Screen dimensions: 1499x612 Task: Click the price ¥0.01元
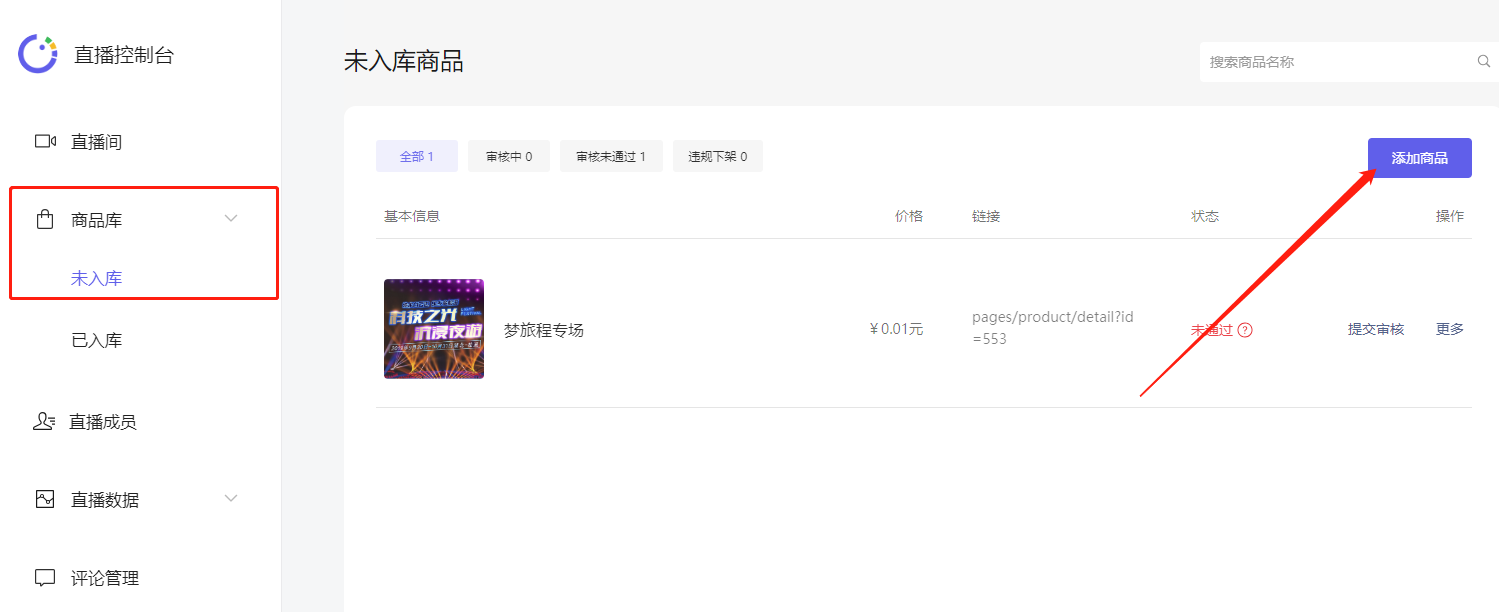tap(896, 329)
